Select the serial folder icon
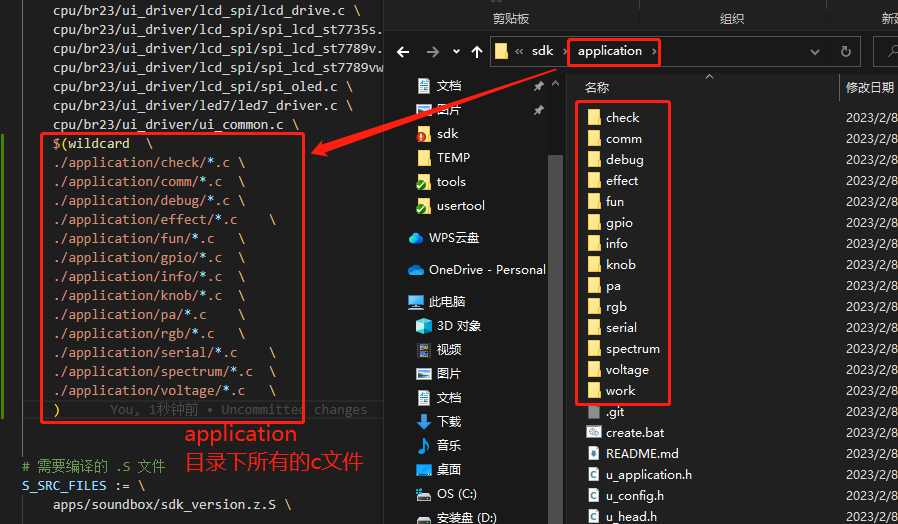Viewport: 898px width, 524px height. point(594,328)
